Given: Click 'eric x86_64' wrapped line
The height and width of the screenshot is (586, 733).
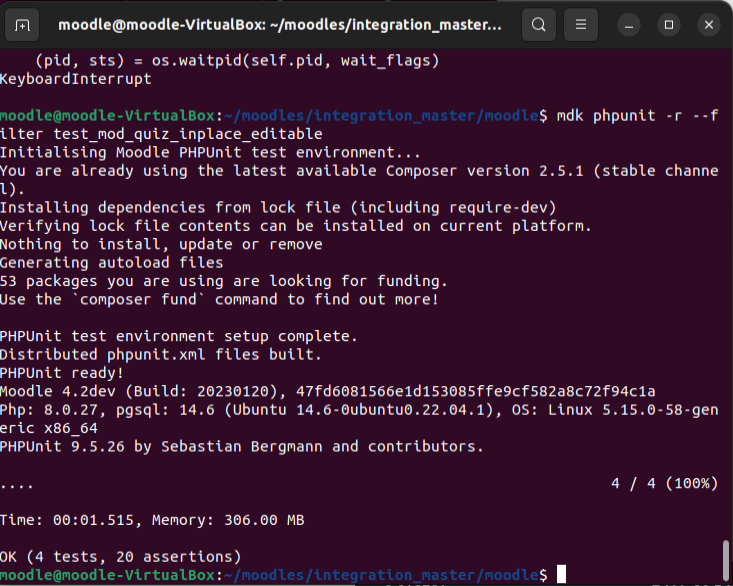Looking at the screenshot, I should [49, 429].
